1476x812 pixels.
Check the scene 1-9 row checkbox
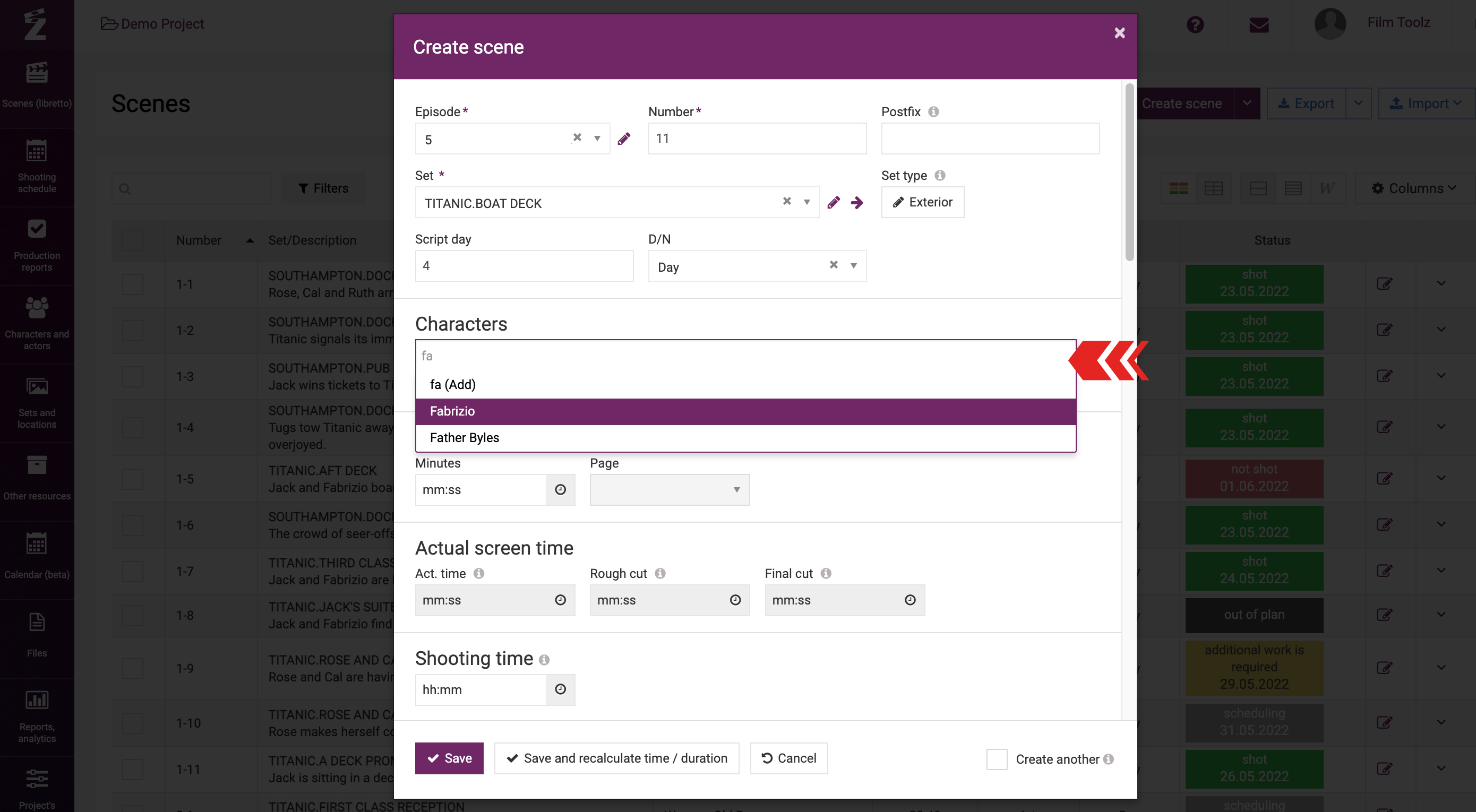[x=132, y=668]
